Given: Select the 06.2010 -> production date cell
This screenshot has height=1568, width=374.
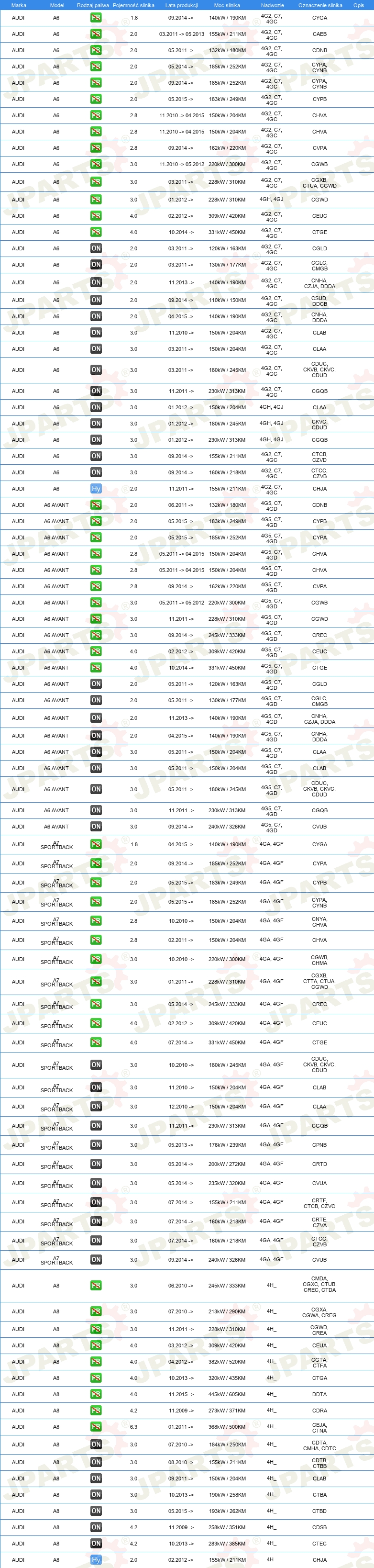Looking at the screenshot, I should pos(181,1286).
